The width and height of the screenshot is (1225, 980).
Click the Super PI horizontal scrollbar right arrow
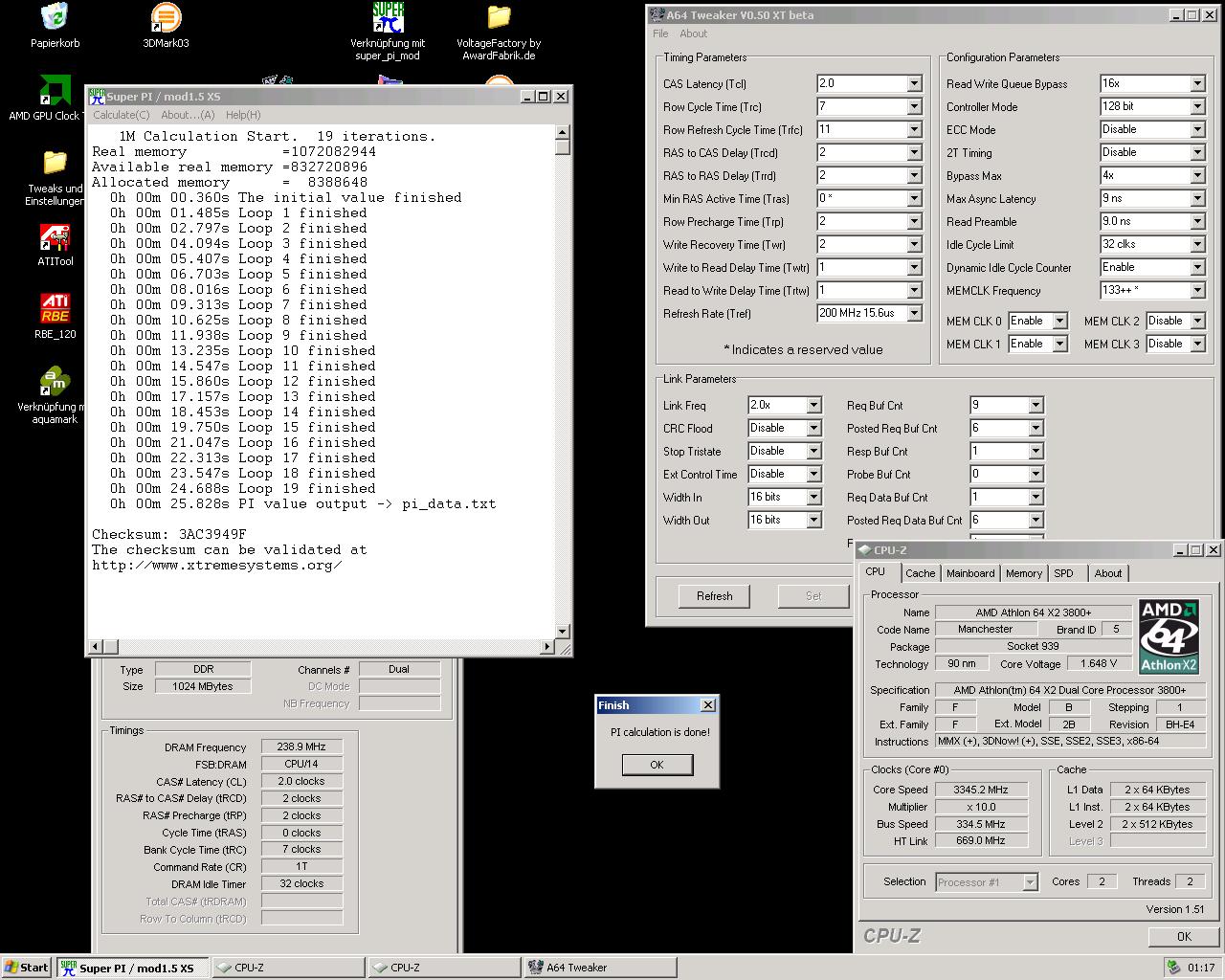coord(547,646)
